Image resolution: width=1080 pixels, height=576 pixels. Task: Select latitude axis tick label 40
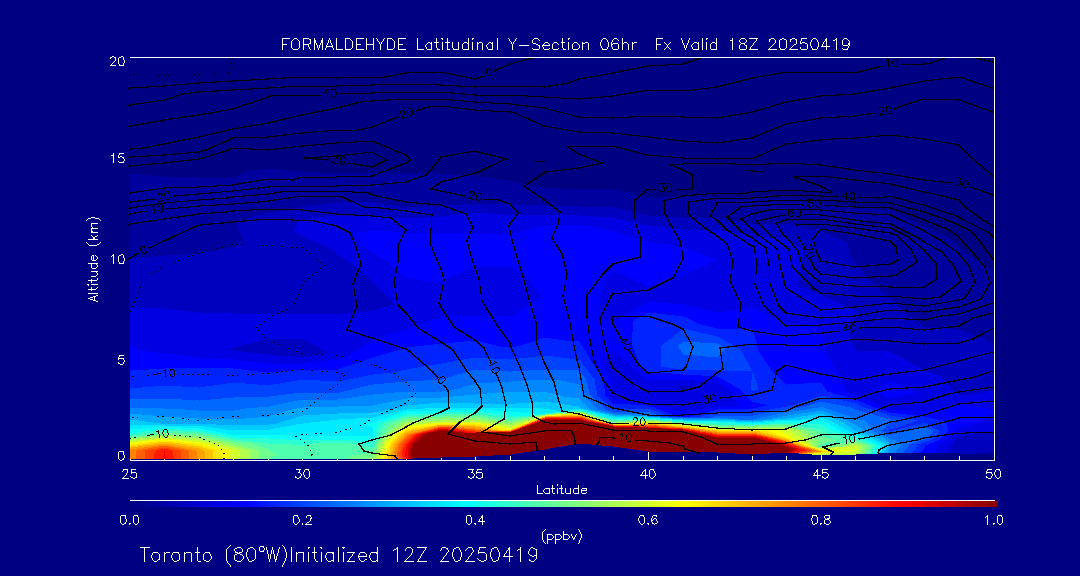(647, 474)
